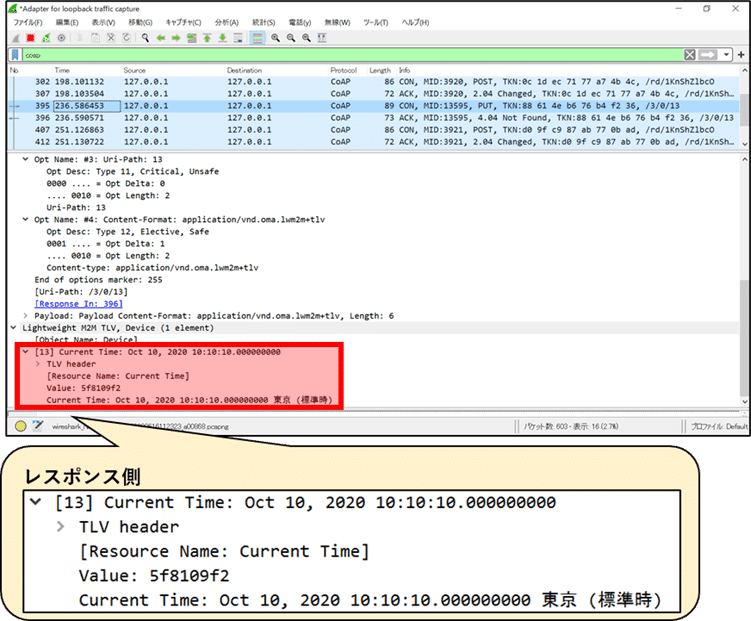Open the 移動(G) menu
The image size is (751, 621).
[140, 23]
